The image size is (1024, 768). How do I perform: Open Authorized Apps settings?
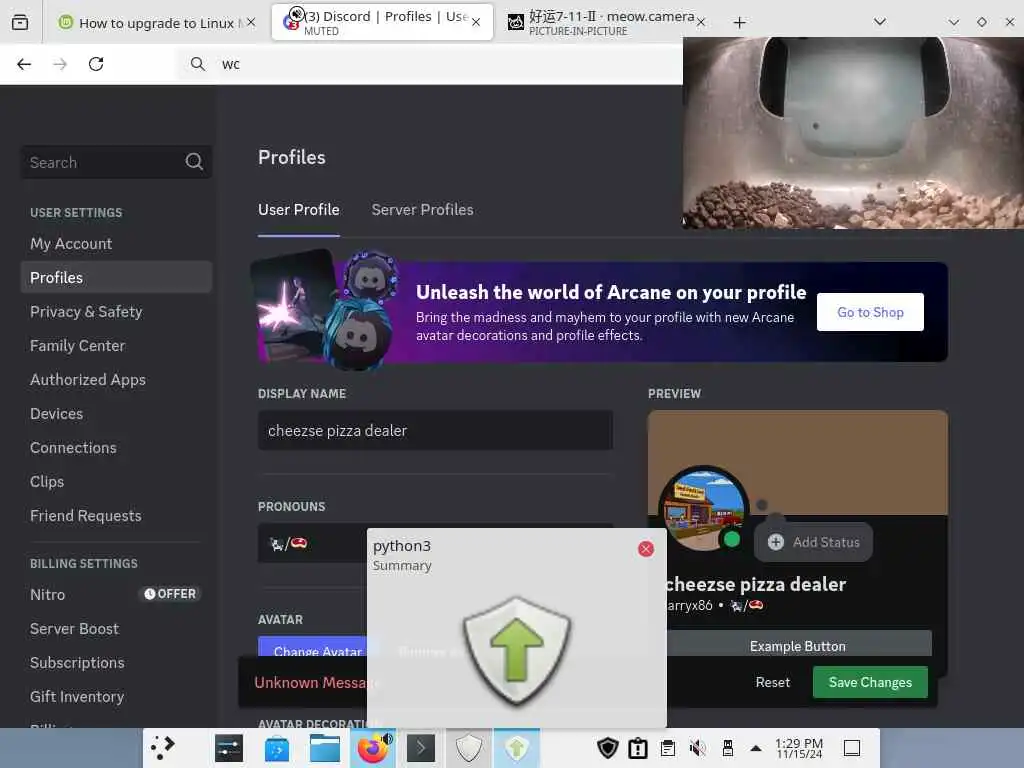pyautogui.click(x=116, y=379)
